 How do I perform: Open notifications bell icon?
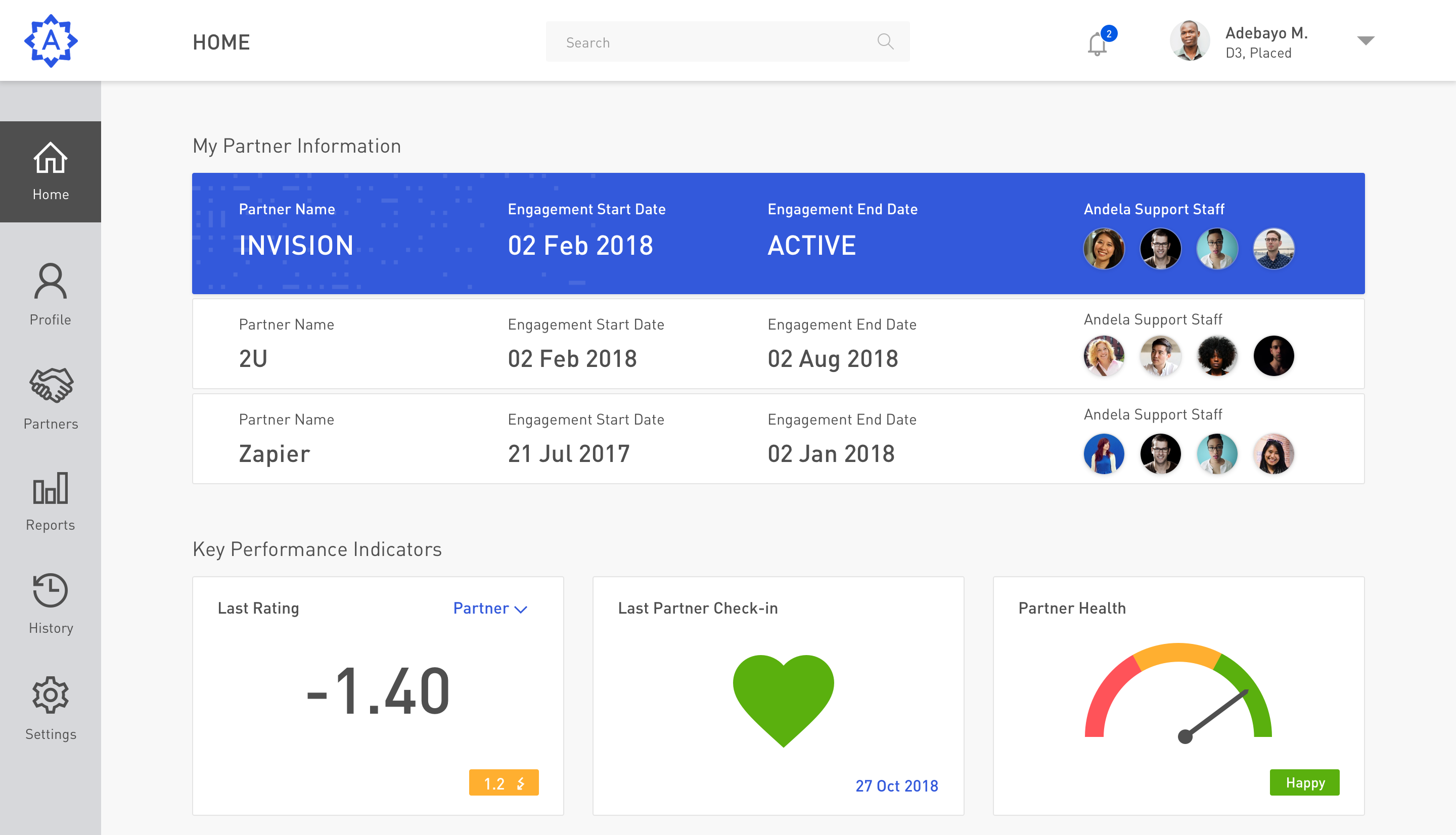(x=1097, y=44)
